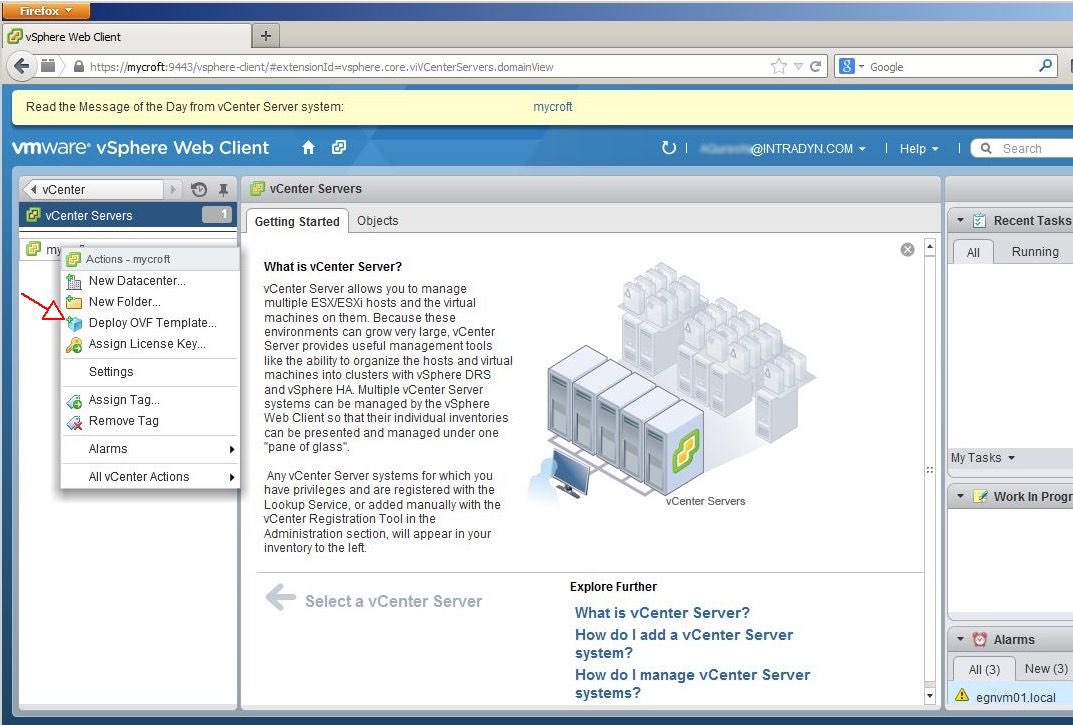Image resolution: width=1073 pixels, height=725 pixels.
Task: Open 'What is vCenter Server?' link
Action: 662,613
